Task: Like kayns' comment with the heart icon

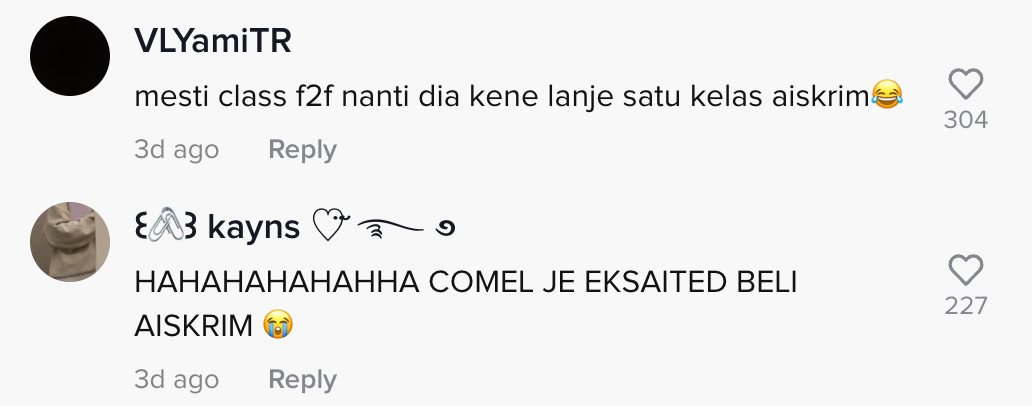Action: coord(966,270)
